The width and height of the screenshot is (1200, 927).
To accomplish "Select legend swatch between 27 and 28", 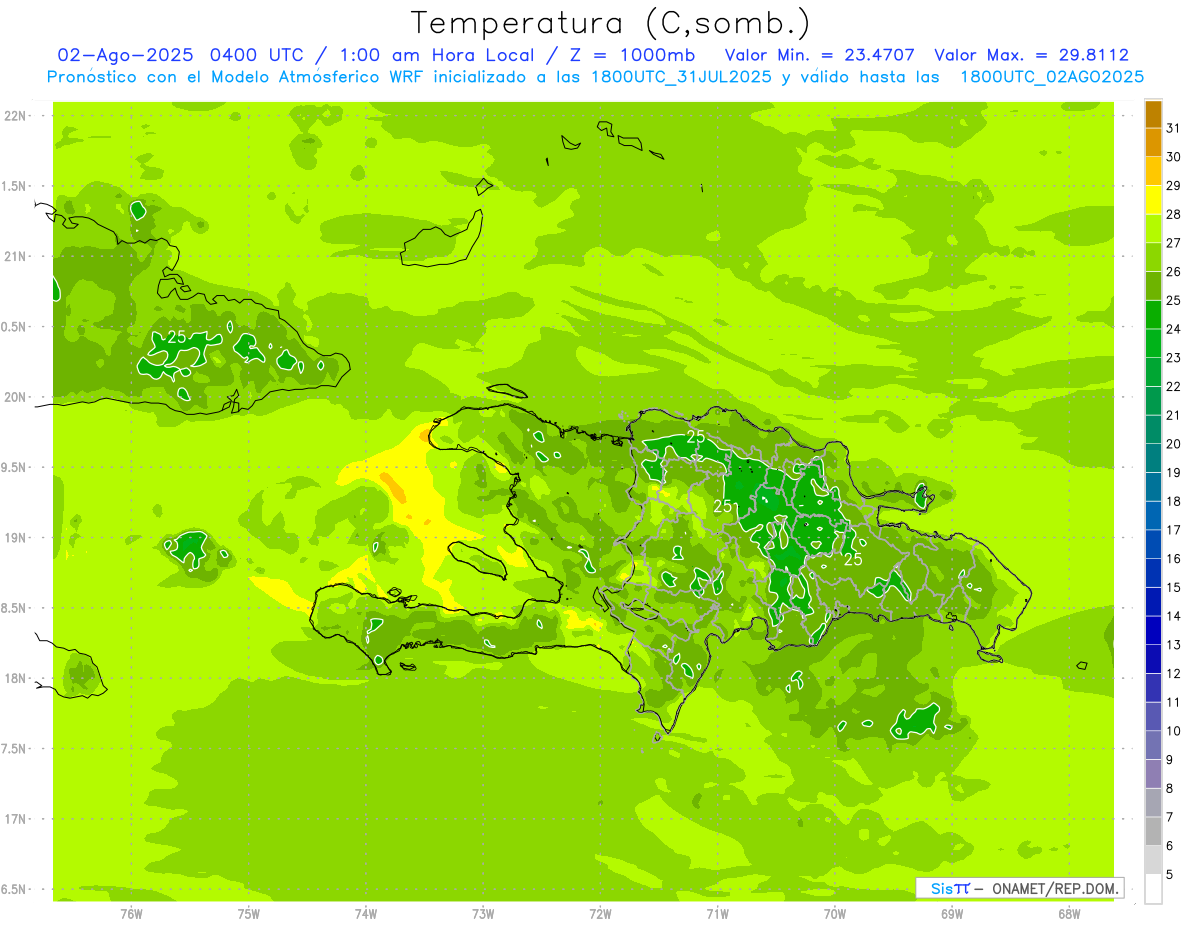I will [x=1153, y=228].
